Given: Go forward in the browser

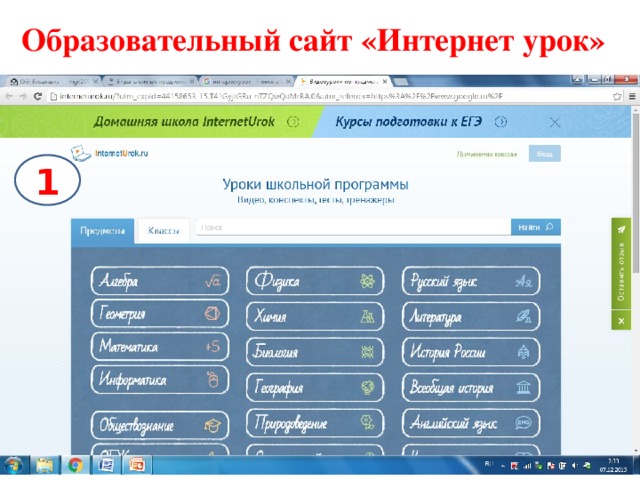Looking at the screenshot, I should click(23, 96).
